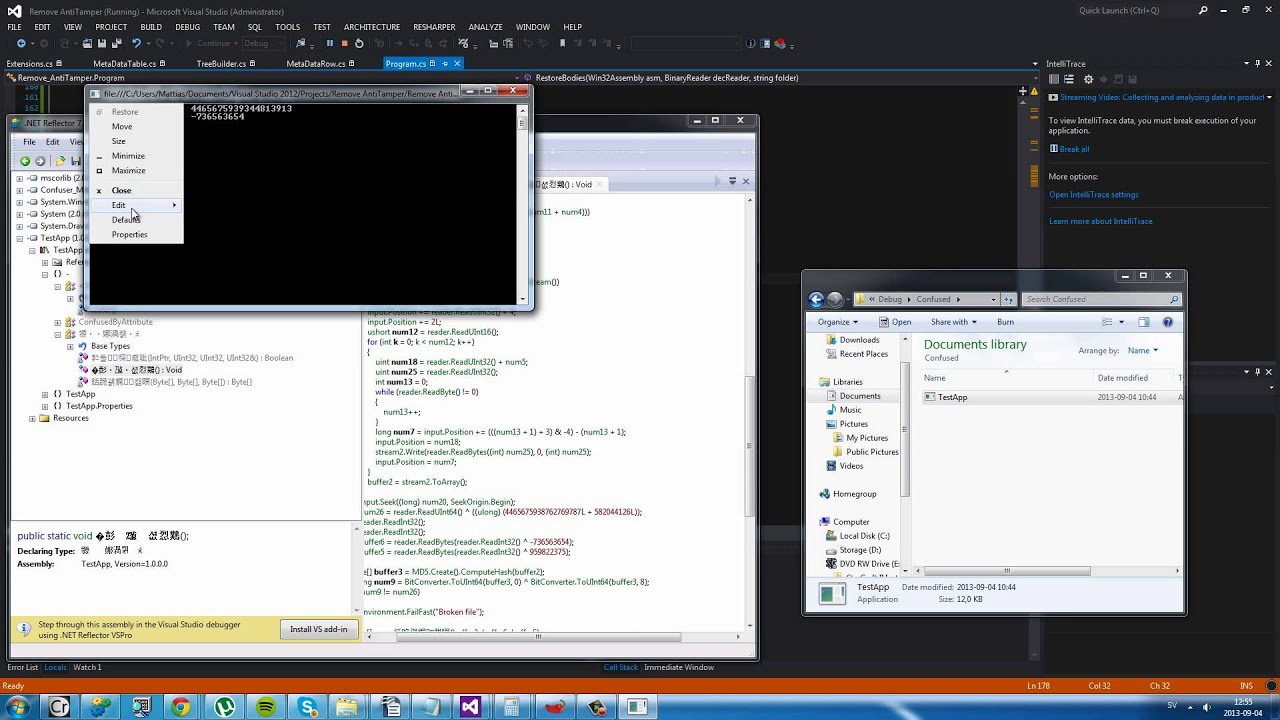The height and width of the screenshot is (720, 1280).
Task: Click the pin icon on Program.cs tab
Action: point(445,63)
